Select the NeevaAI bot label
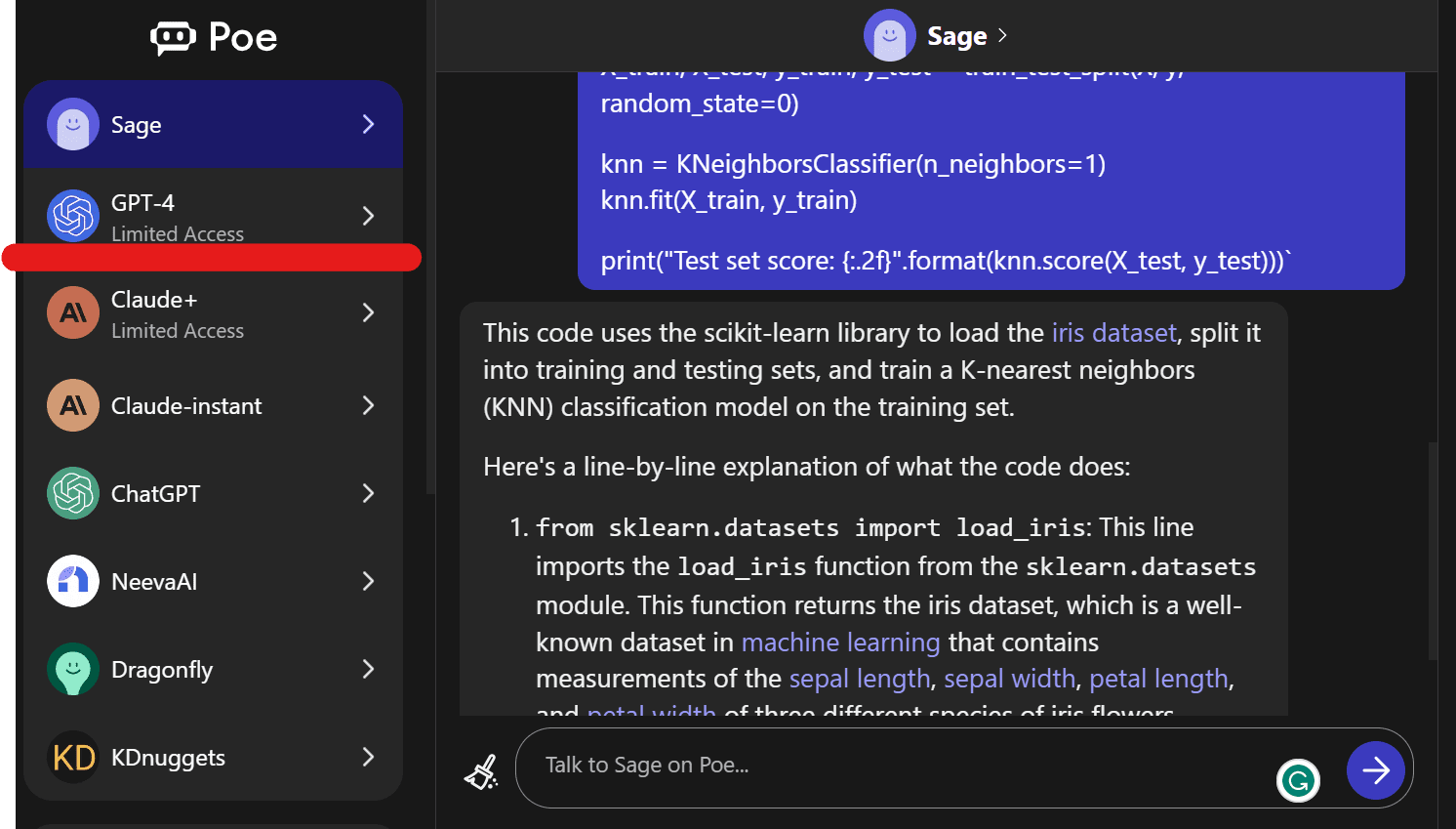This screenshot has width=1456, height=829. click(154, 582)
